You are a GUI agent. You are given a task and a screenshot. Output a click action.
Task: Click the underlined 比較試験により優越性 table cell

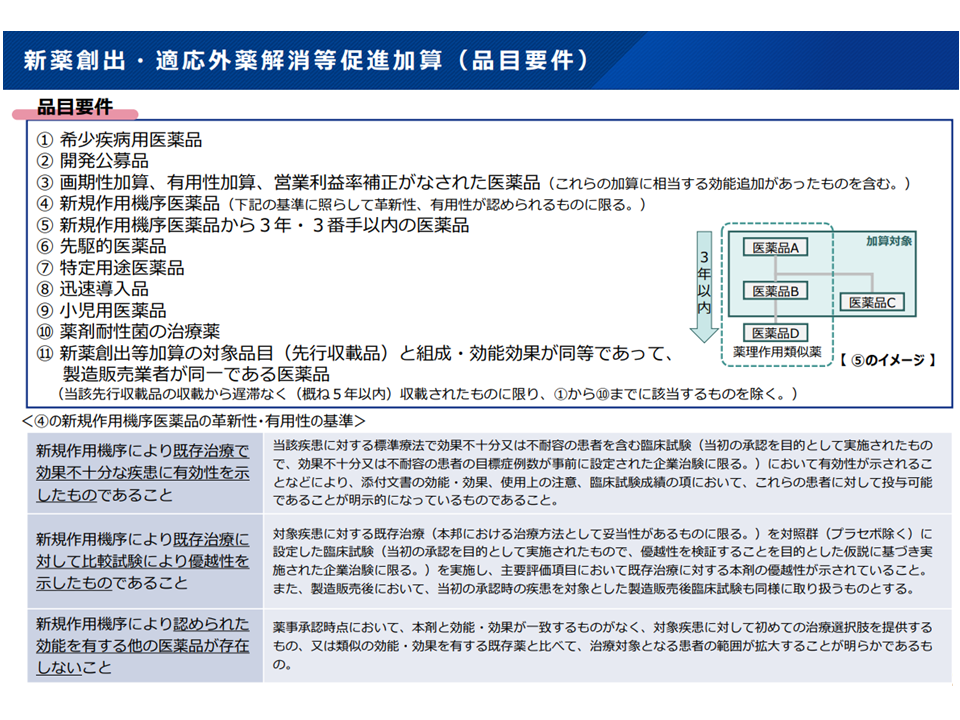click(x=143, y=561)
